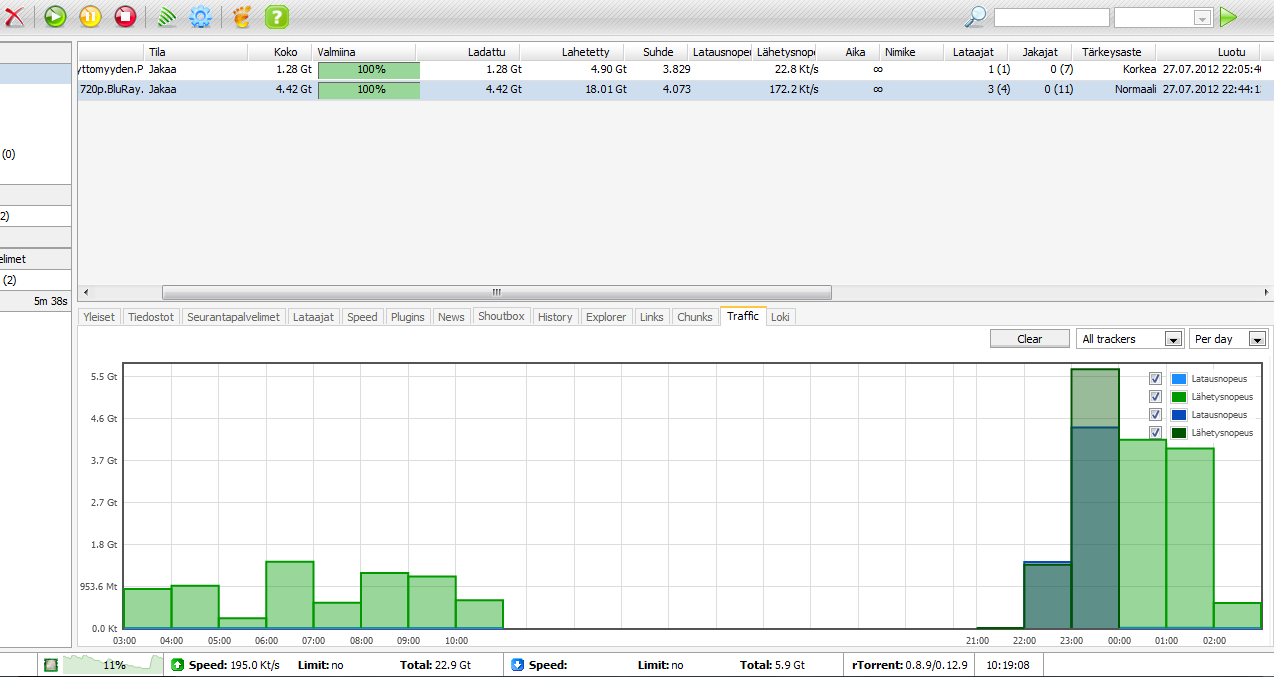Click the green arrow go icon
This screenshot has width=1274, height=677.
[1228, 16]
